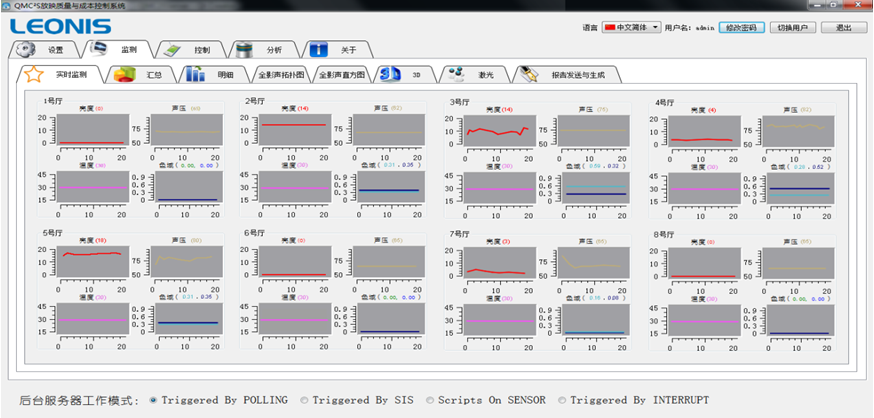Screen dimensions: 874x418
Task: Expand the 中文简体 language dropdown
Action: [x=655, y=27]
